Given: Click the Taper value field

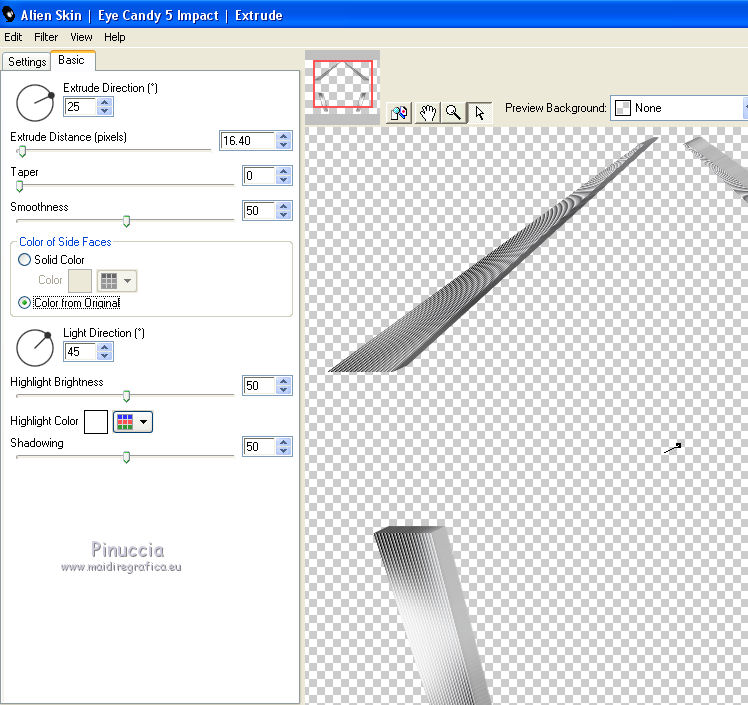Looking at the screenshot, I should tap(259, 176).
